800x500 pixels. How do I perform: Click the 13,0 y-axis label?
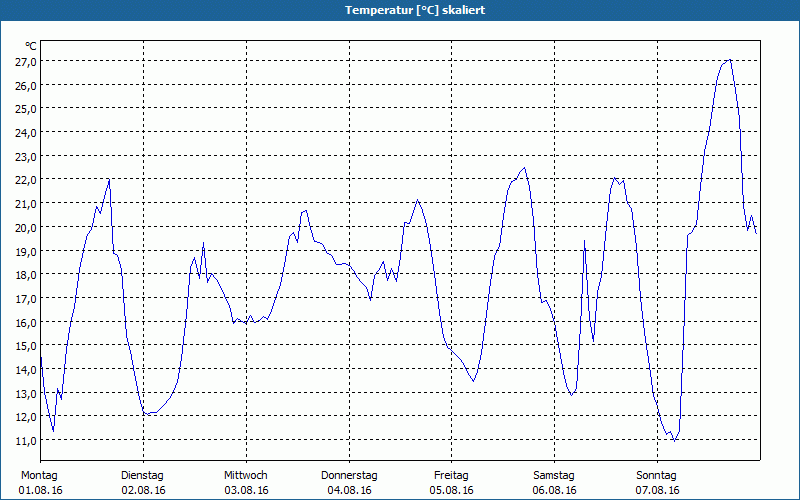[x=26, y=394]
